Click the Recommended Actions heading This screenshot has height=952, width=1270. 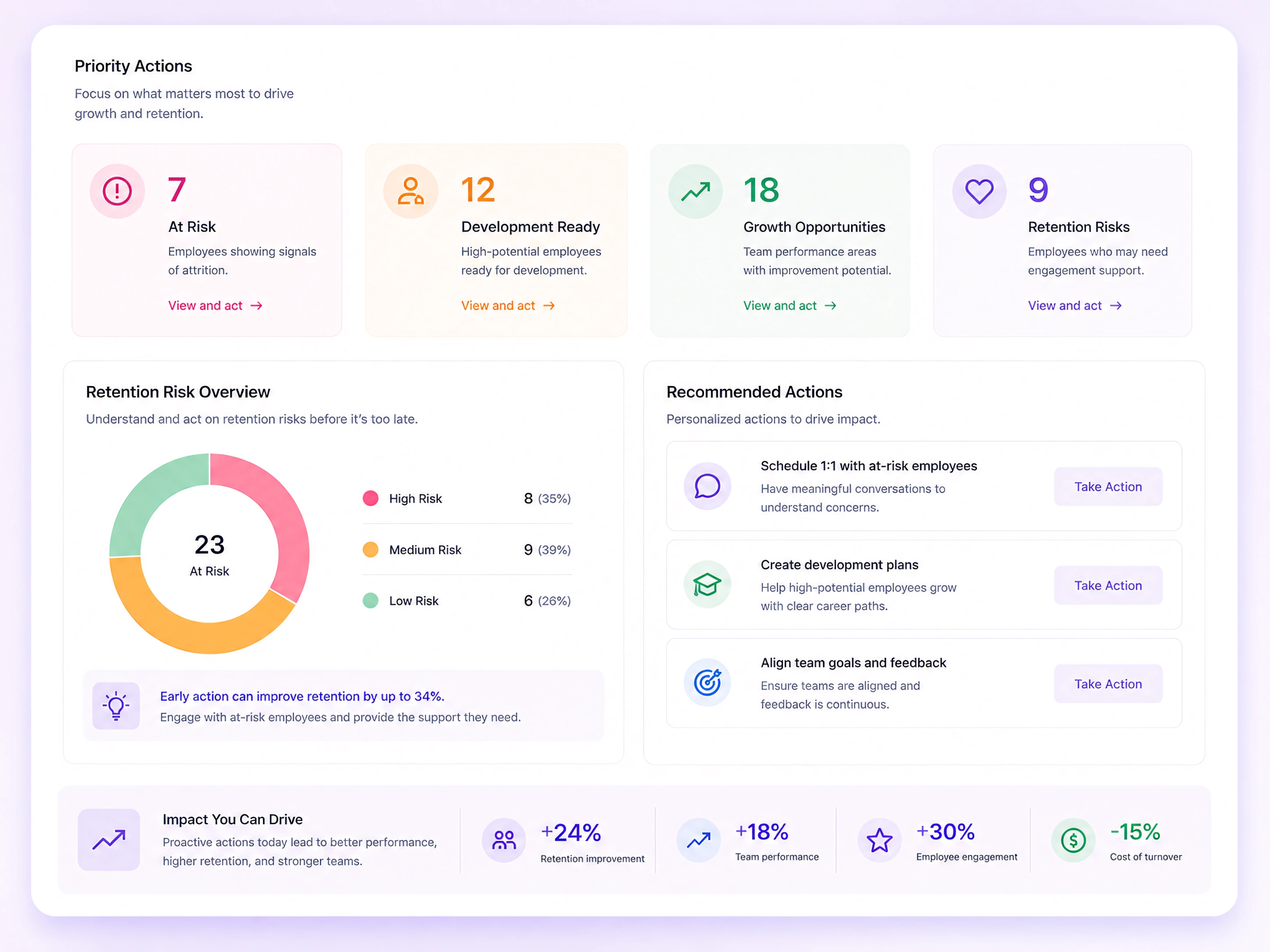[754, 392]
